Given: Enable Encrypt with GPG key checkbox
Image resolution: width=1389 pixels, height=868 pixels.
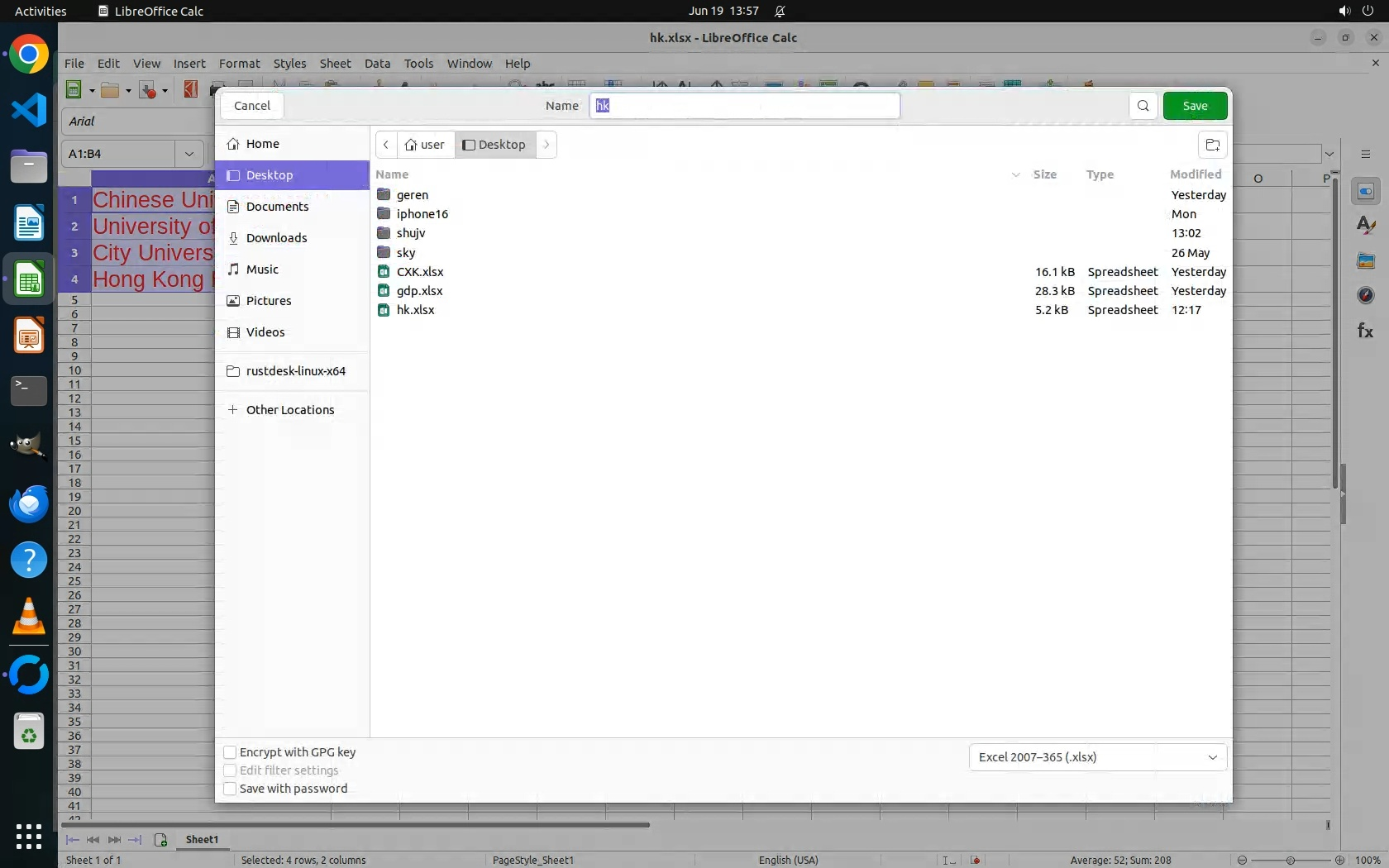Looking at the screenshot, I should (231, 752).
